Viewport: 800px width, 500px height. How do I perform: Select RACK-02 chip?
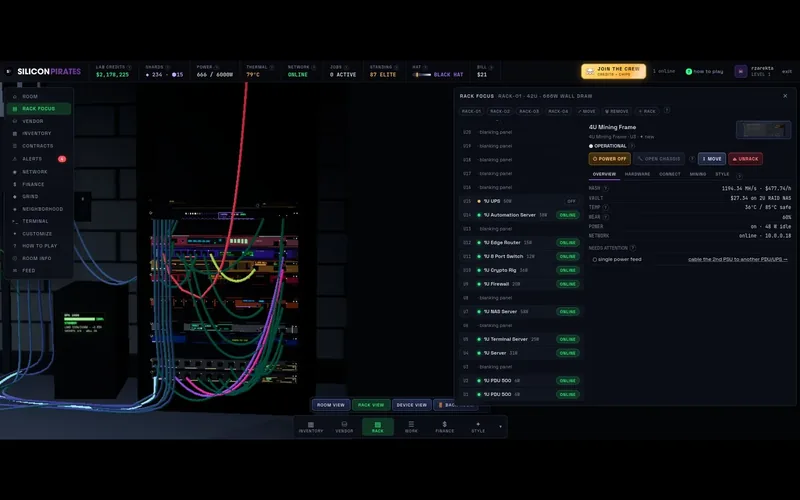(x=499, y=111)
